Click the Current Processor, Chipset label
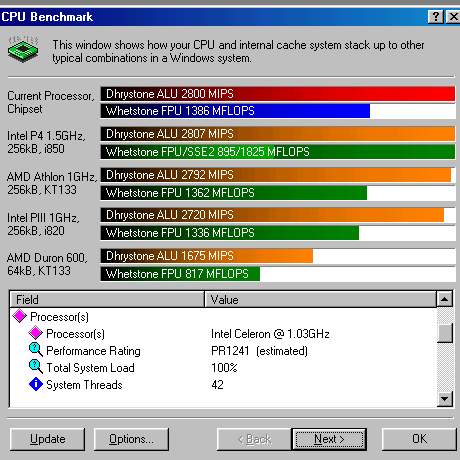460x460 pixels. point(51,102)
